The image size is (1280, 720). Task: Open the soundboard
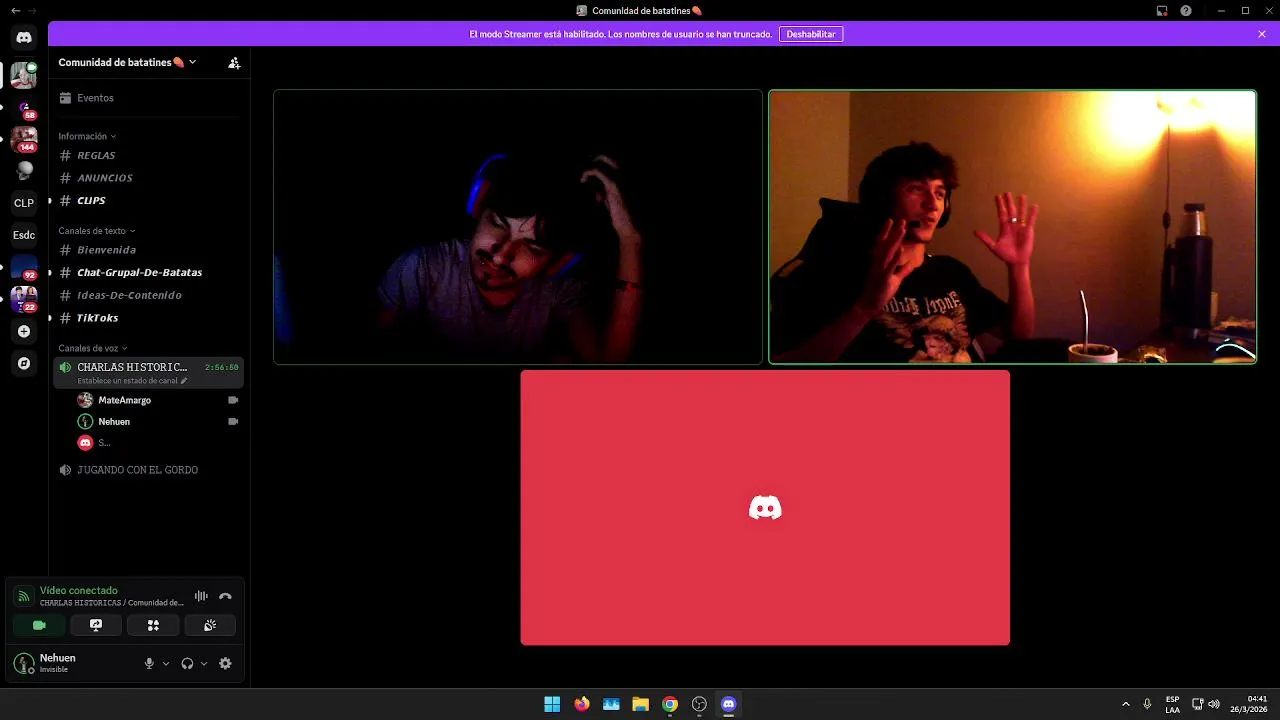point(210,625)
